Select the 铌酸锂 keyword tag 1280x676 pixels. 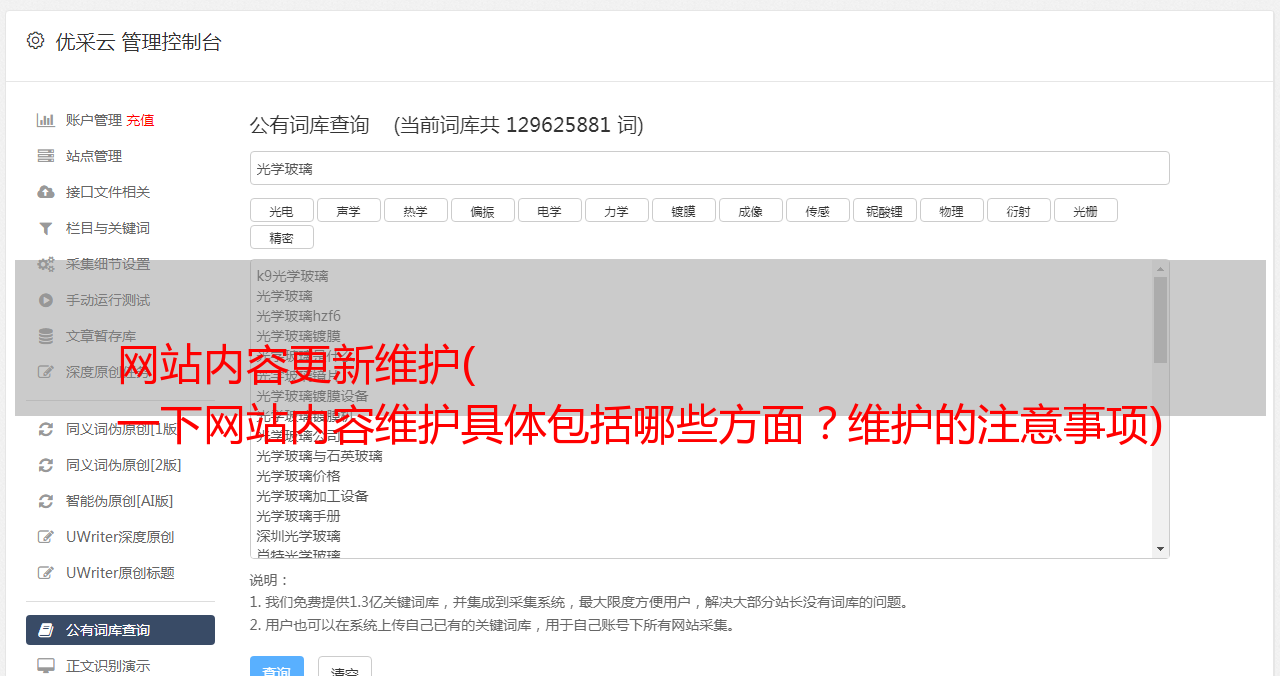click(885, 210)
